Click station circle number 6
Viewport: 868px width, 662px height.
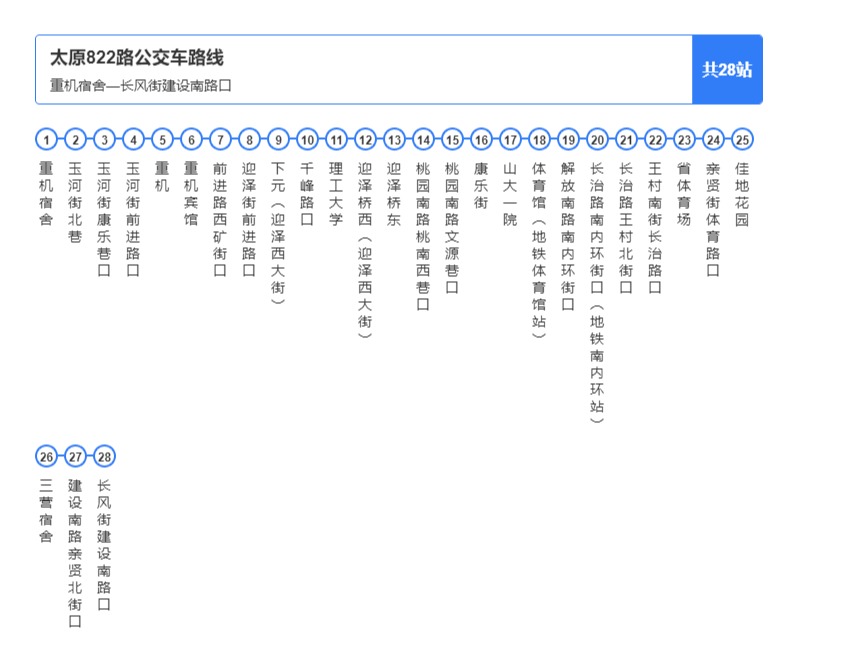point(192,139)
